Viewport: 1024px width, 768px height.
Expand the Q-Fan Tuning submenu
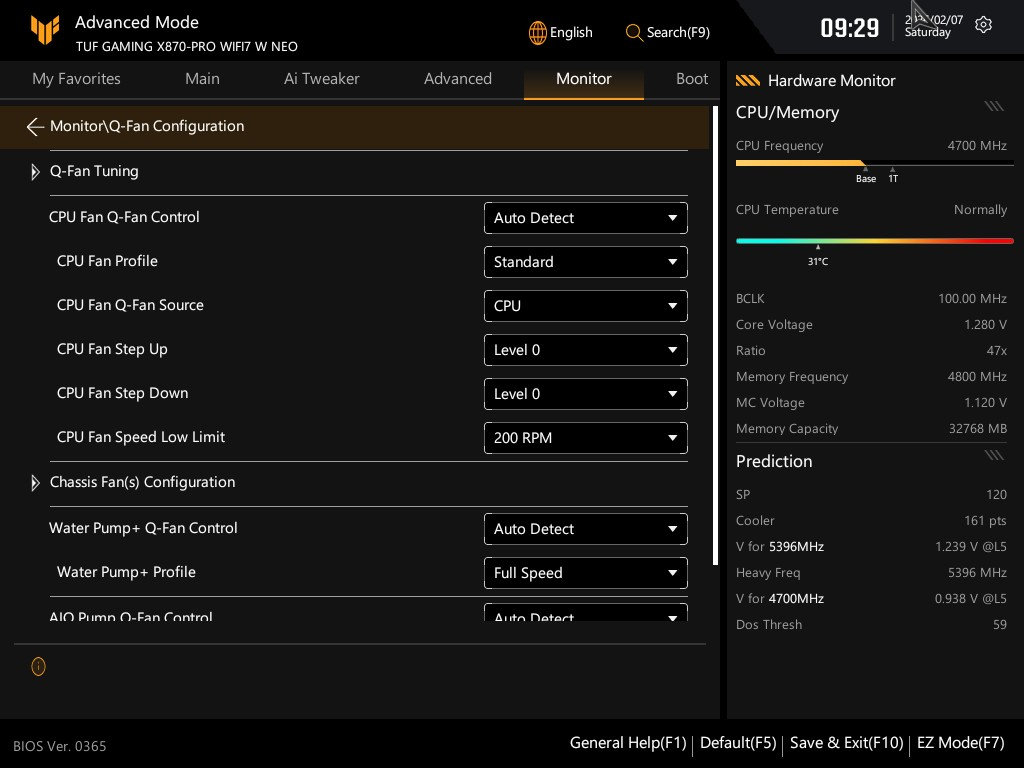(x=36, y=172)
